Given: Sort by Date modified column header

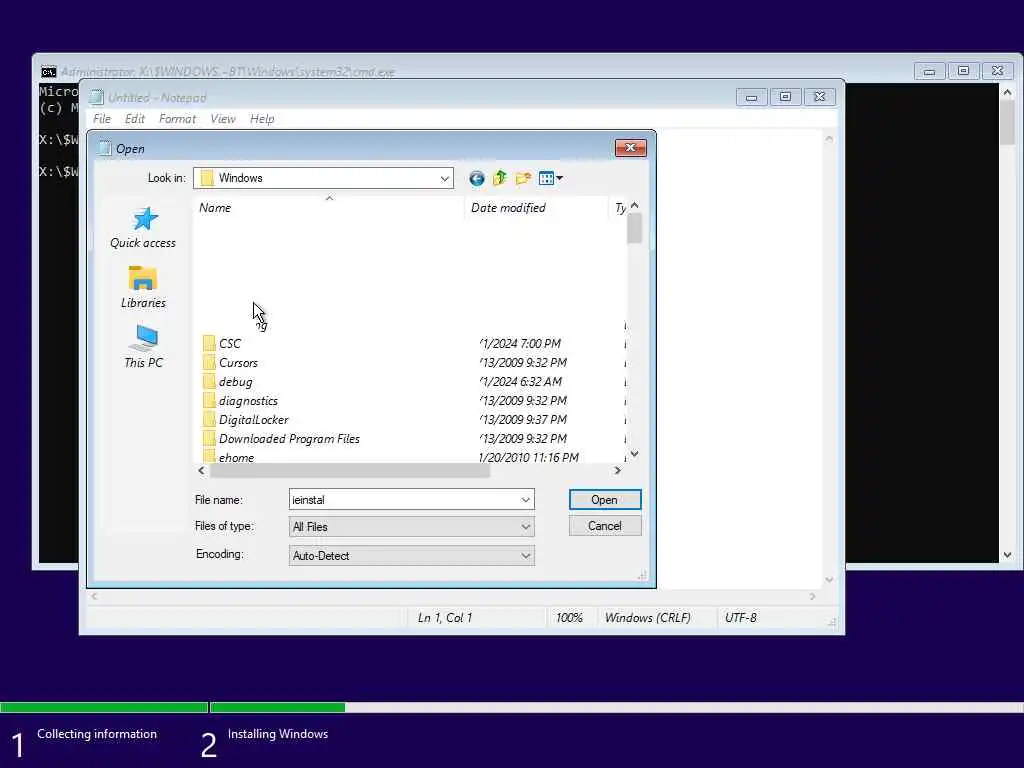Looking at the screenshot, I should coord(536,208).
